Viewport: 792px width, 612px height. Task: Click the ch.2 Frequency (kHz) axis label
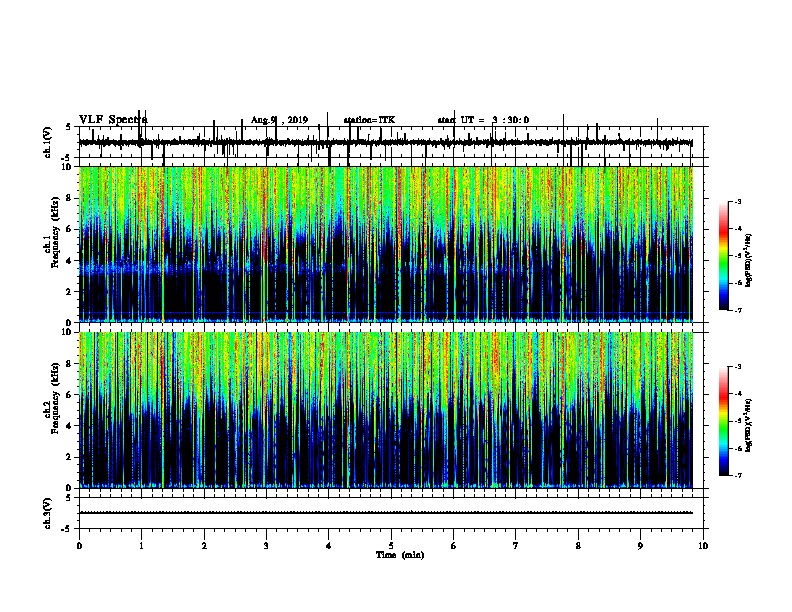click(52, 398)
